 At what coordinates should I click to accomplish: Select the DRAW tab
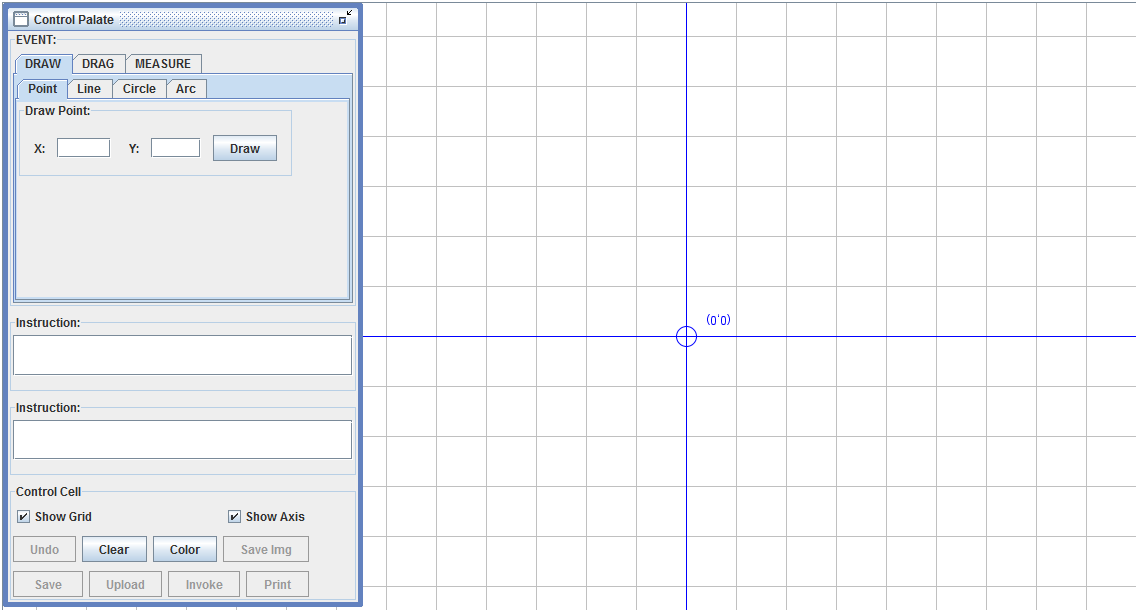43,64
